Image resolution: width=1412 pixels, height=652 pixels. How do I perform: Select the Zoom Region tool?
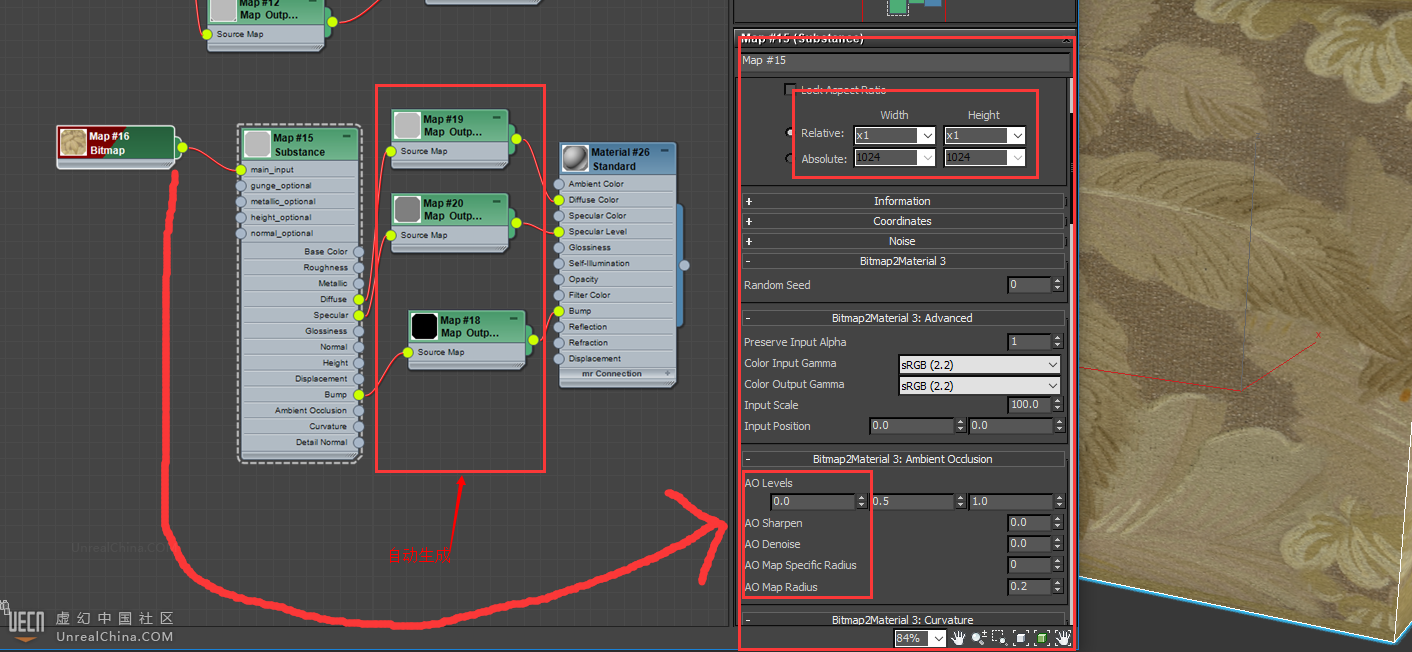999,638
